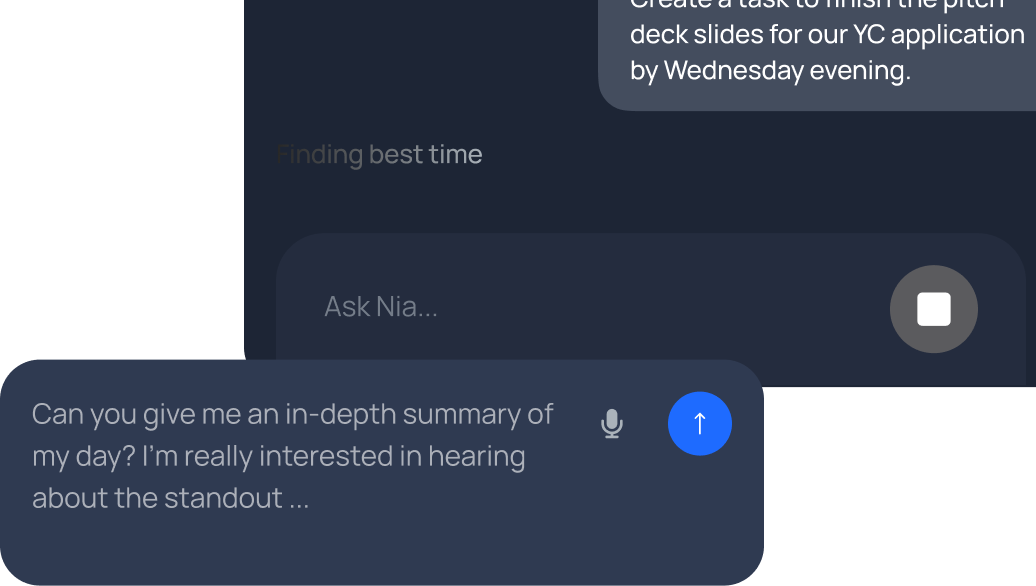
Task: Send the message with the blue arrow
Action: 700,424
